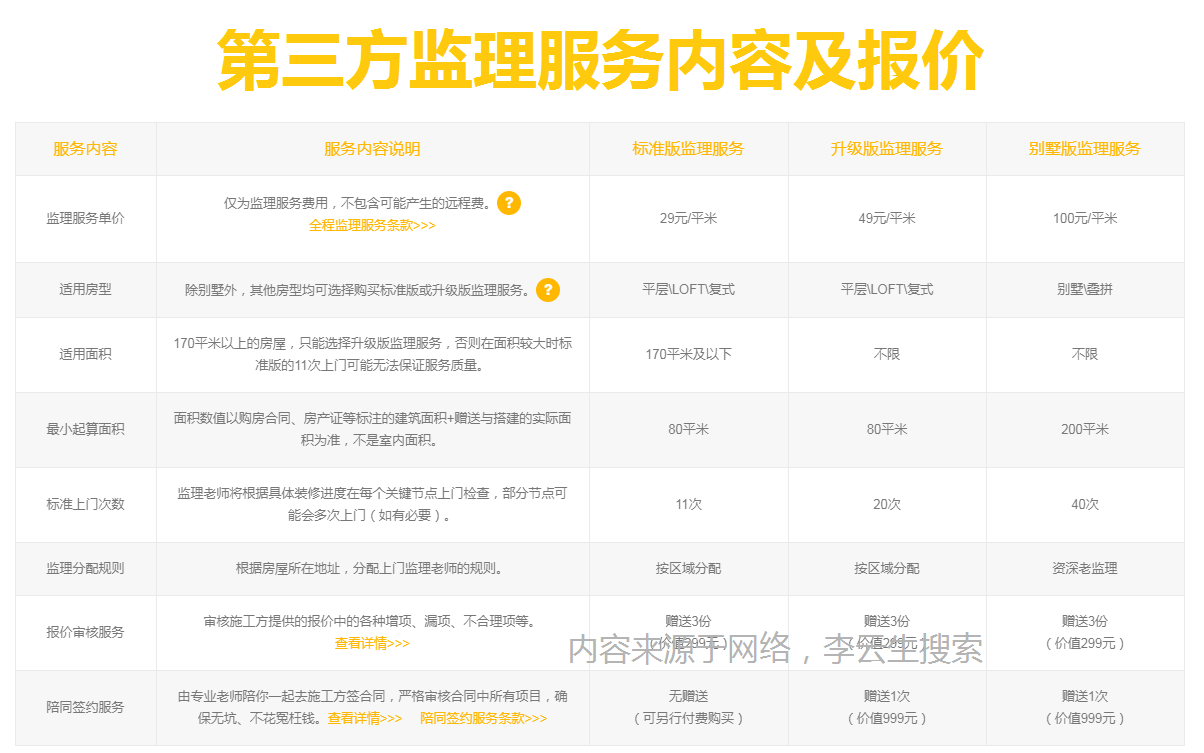Click the help icon in 监理服务单价 row

pos(509,203)
